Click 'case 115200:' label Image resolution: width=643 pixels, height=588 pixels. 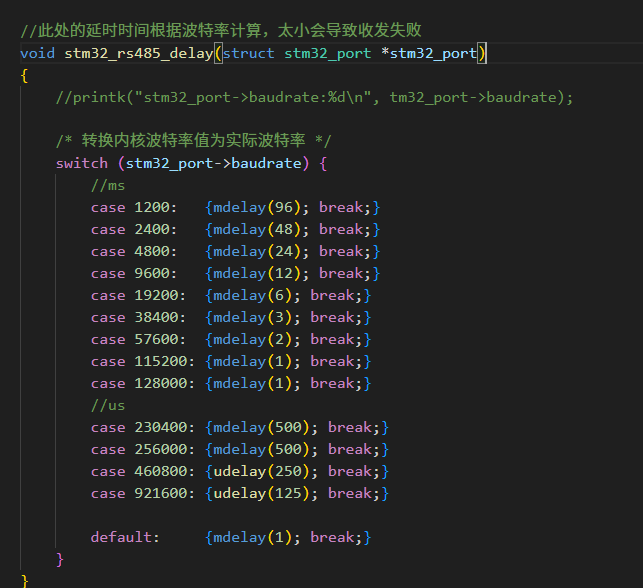(143, 362)
